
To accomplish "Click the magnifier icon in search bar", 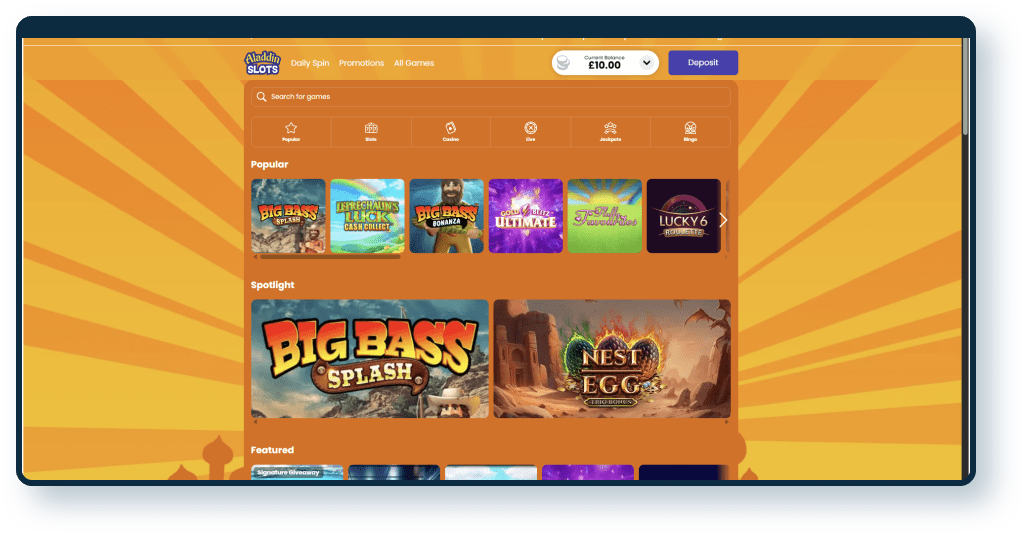I will pos(261,97).
